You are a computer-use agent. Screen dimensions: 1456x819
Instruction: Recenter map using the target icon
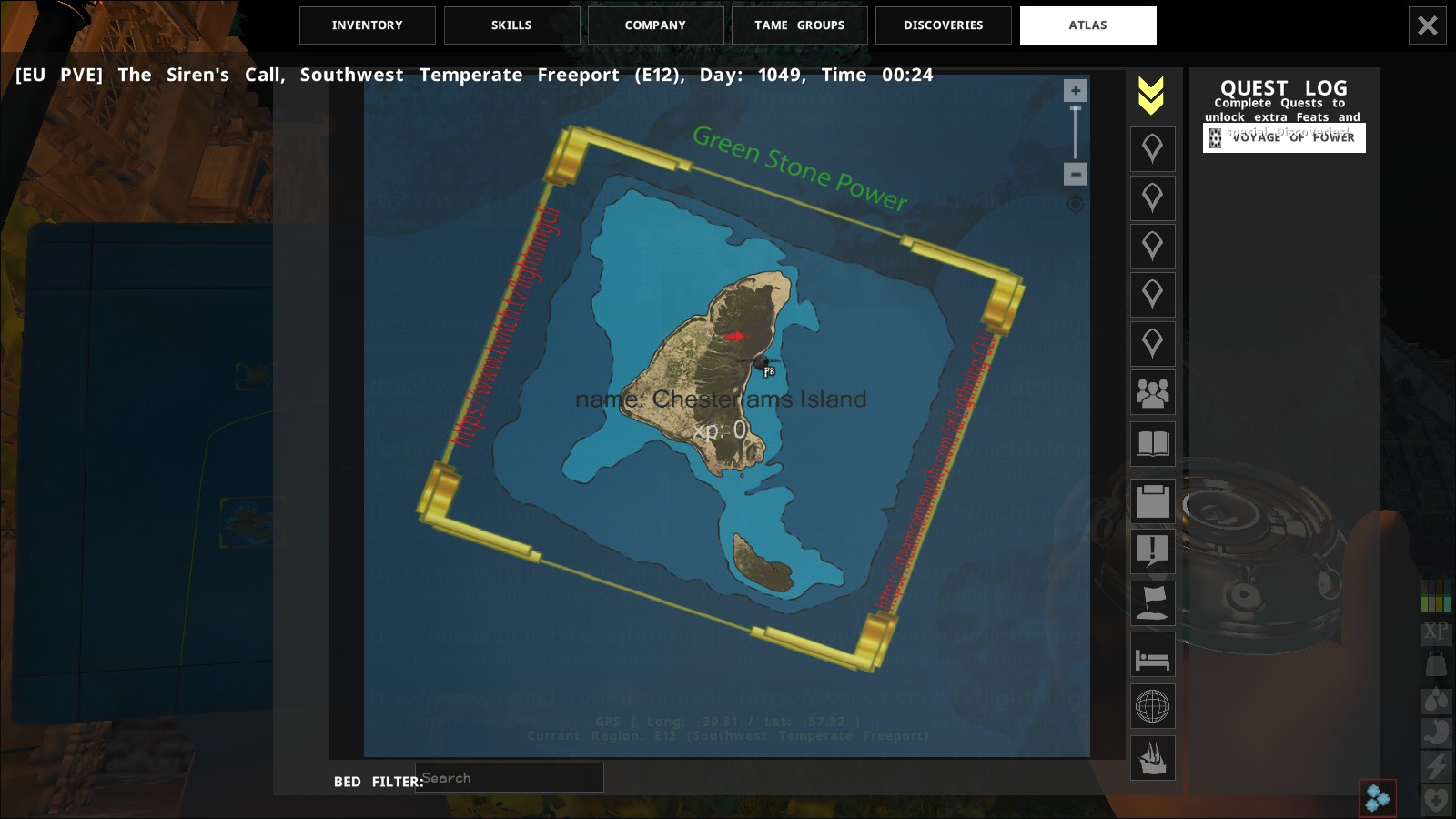(x=1076, y=204)
